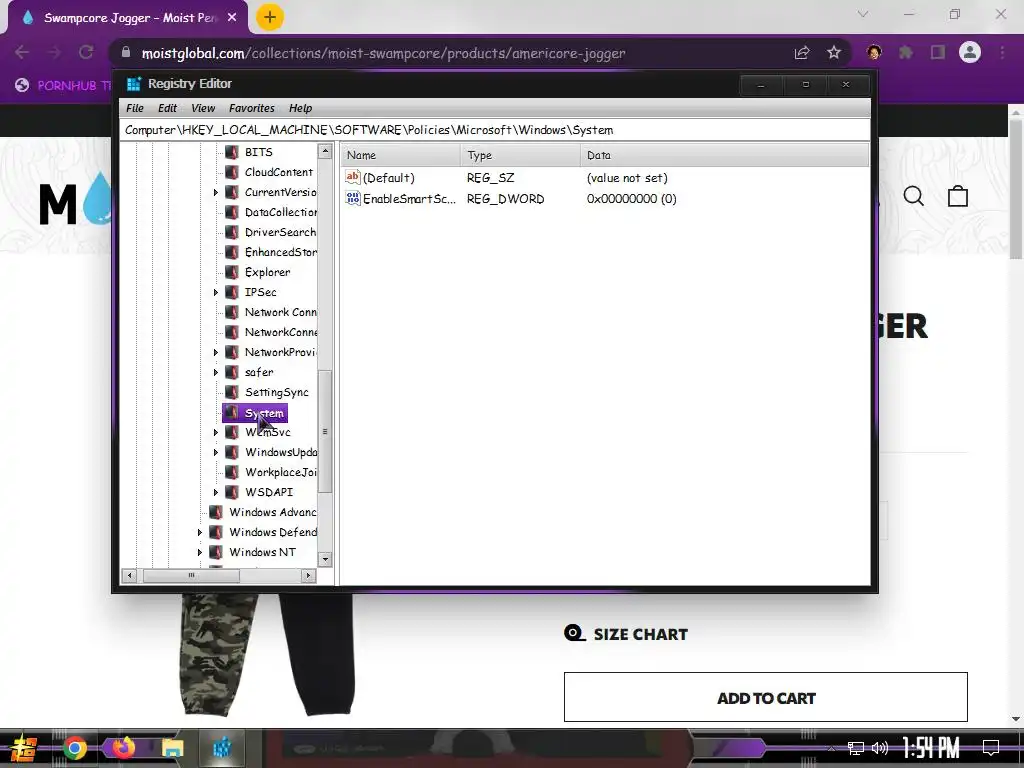Open the site search magnifier icon
1024x768 pixels.
click(x=914, y=196)
